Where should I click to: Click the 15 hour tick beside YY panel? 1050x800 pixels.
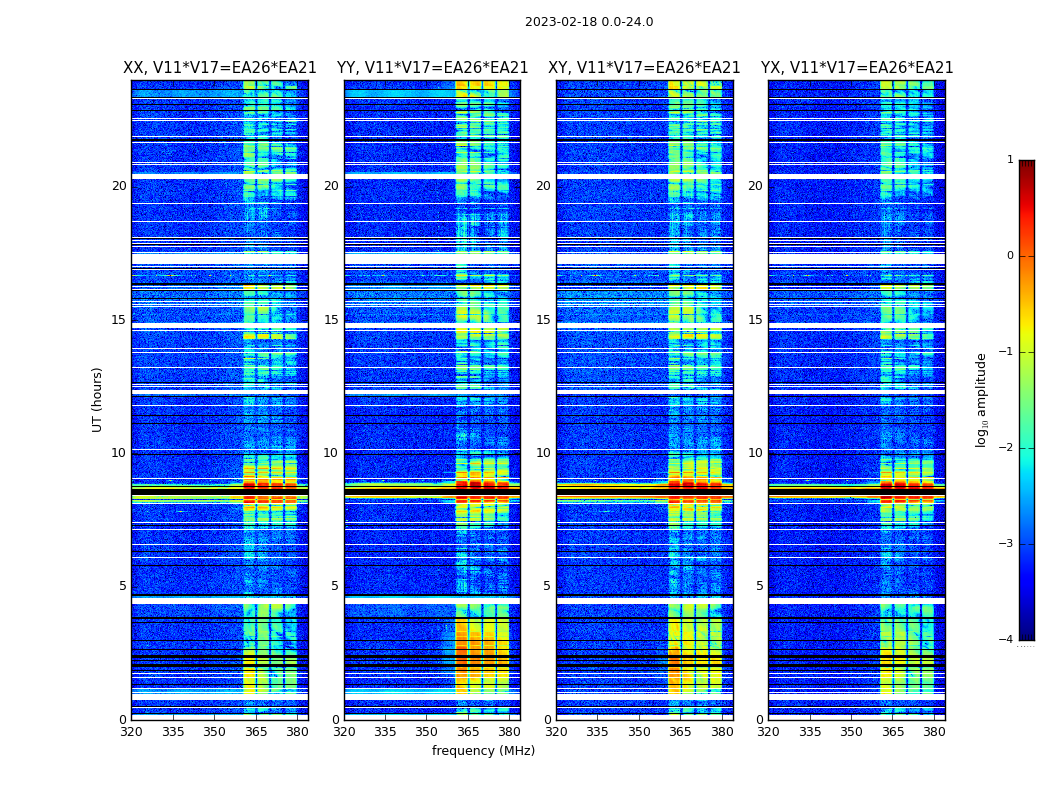[x=331, y=320]
